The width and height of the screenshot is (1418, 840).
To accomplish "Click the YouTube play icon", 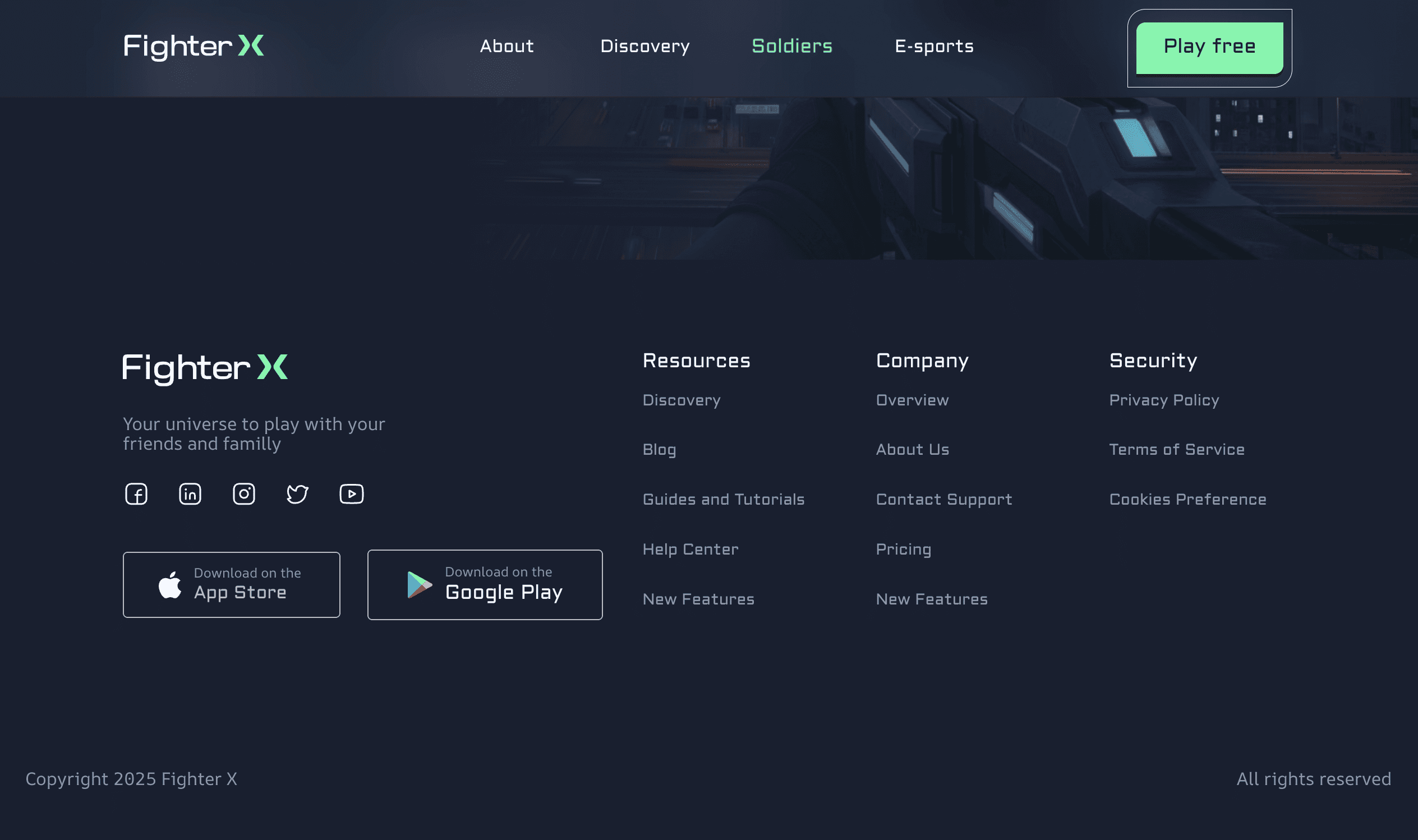I will [351, 493].
